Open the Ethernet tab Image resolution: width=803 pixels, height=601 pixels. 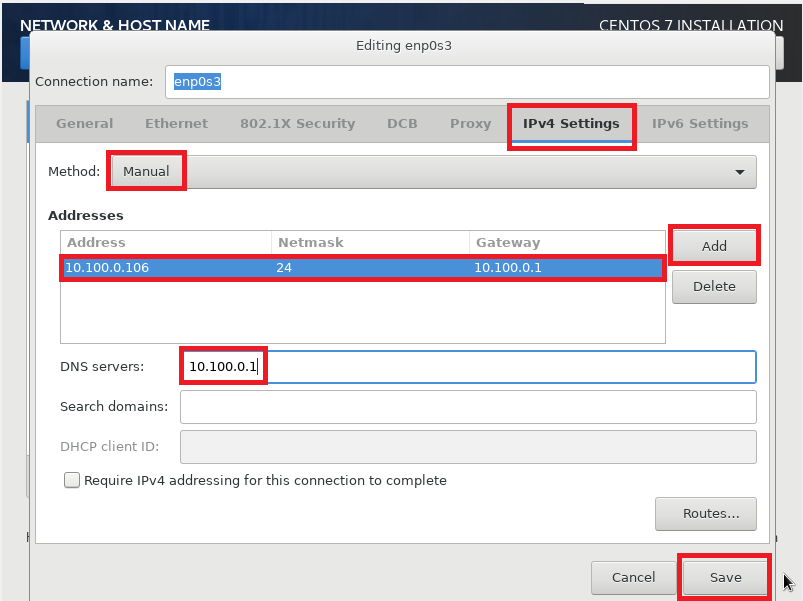(x=177, y=124)
